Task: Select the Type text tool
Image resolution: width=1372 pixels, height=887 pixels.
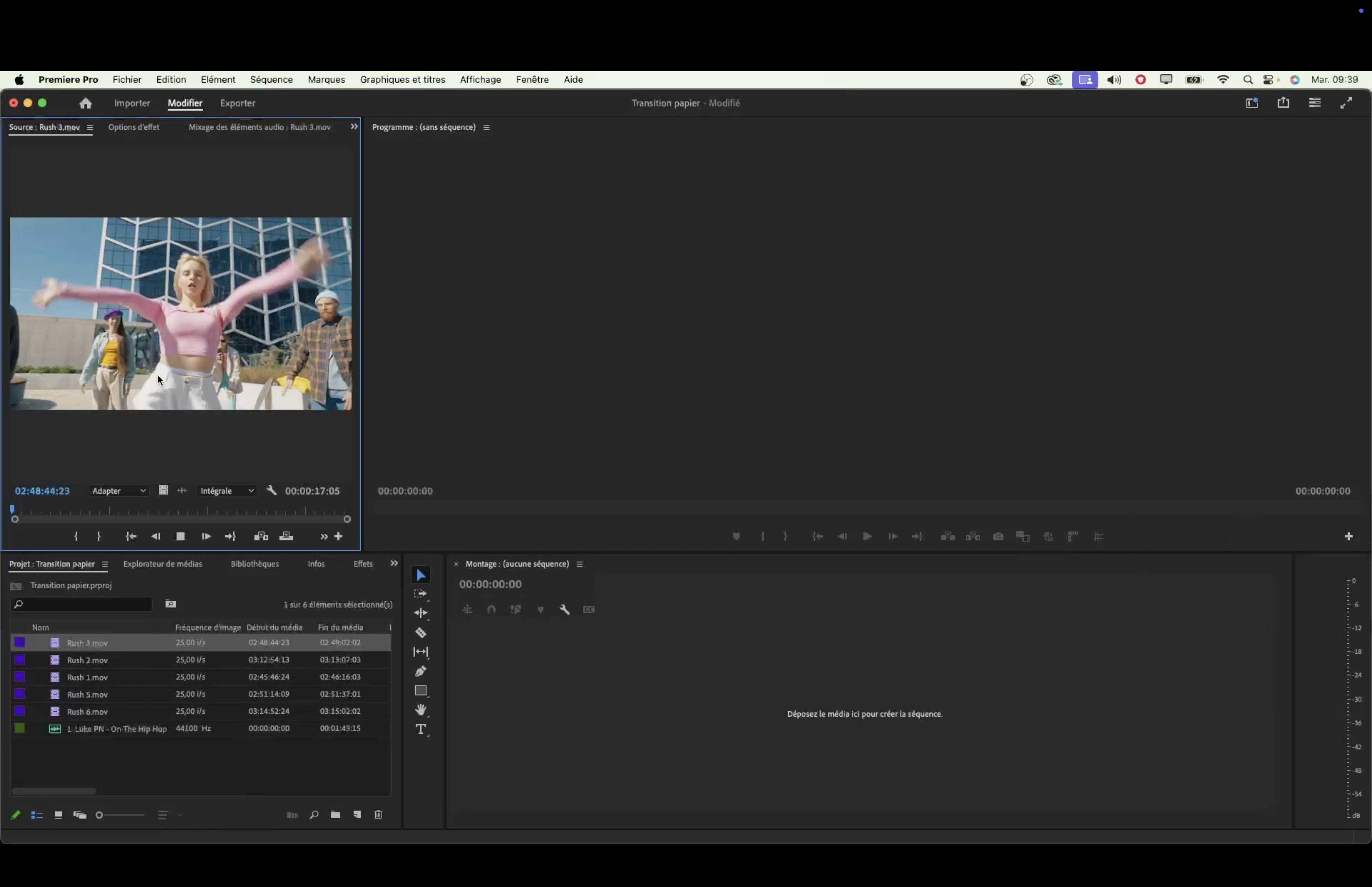Action: coord(421,729)
